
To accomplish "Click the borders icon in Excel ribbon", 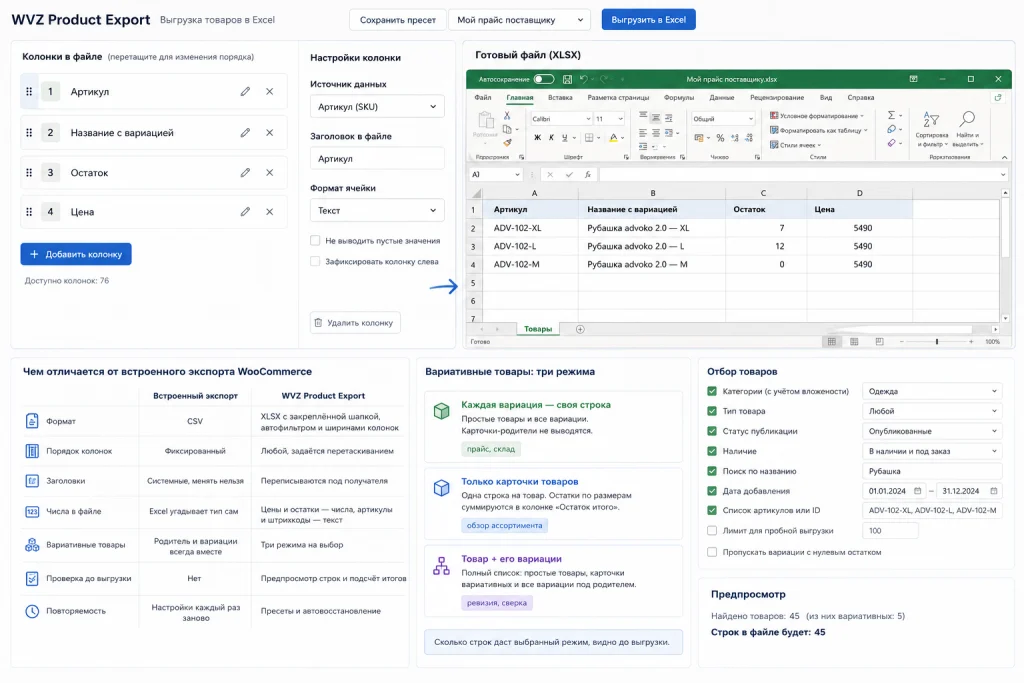I will pyautogui.click(x=589, y=138).
